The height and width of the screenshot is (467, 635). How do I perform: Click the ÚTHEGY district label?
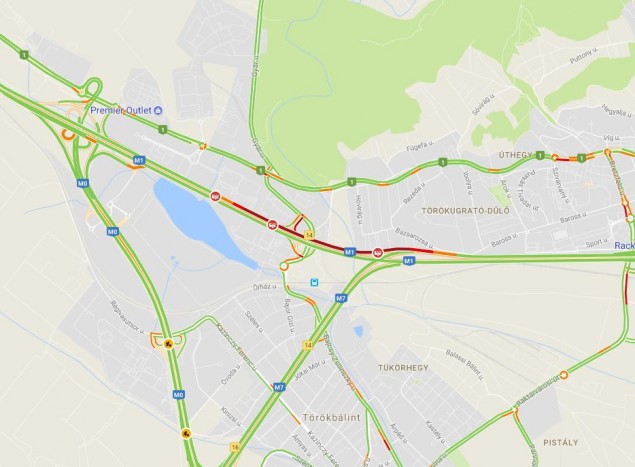[515, 155]
